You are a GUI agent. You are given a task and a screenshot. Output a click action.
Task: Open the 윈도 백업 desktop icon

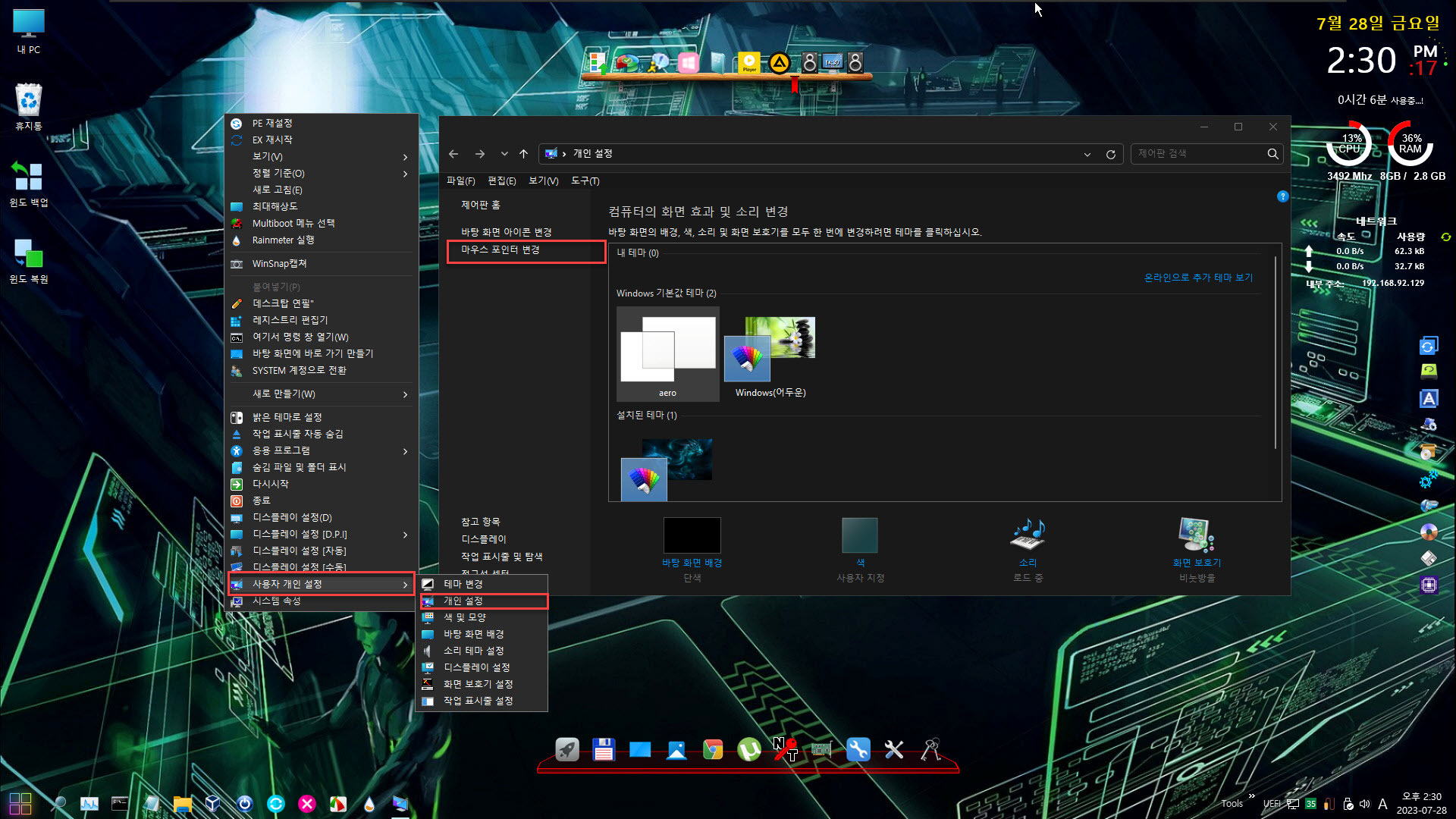tap(29, 184)
